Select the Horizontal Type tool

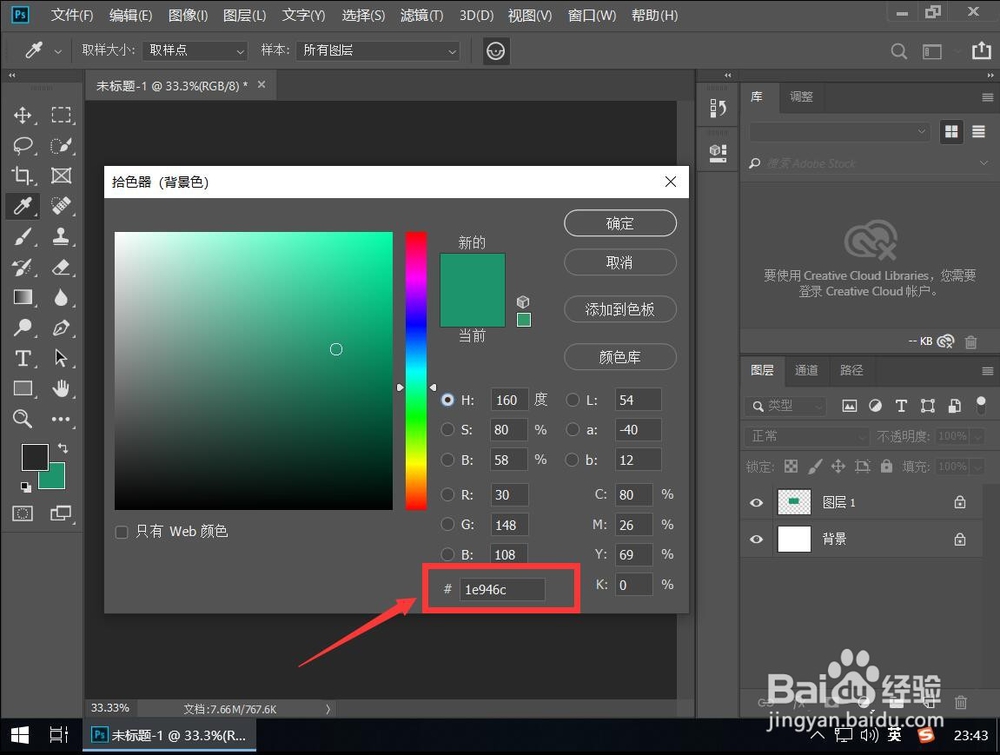point(24,358)
